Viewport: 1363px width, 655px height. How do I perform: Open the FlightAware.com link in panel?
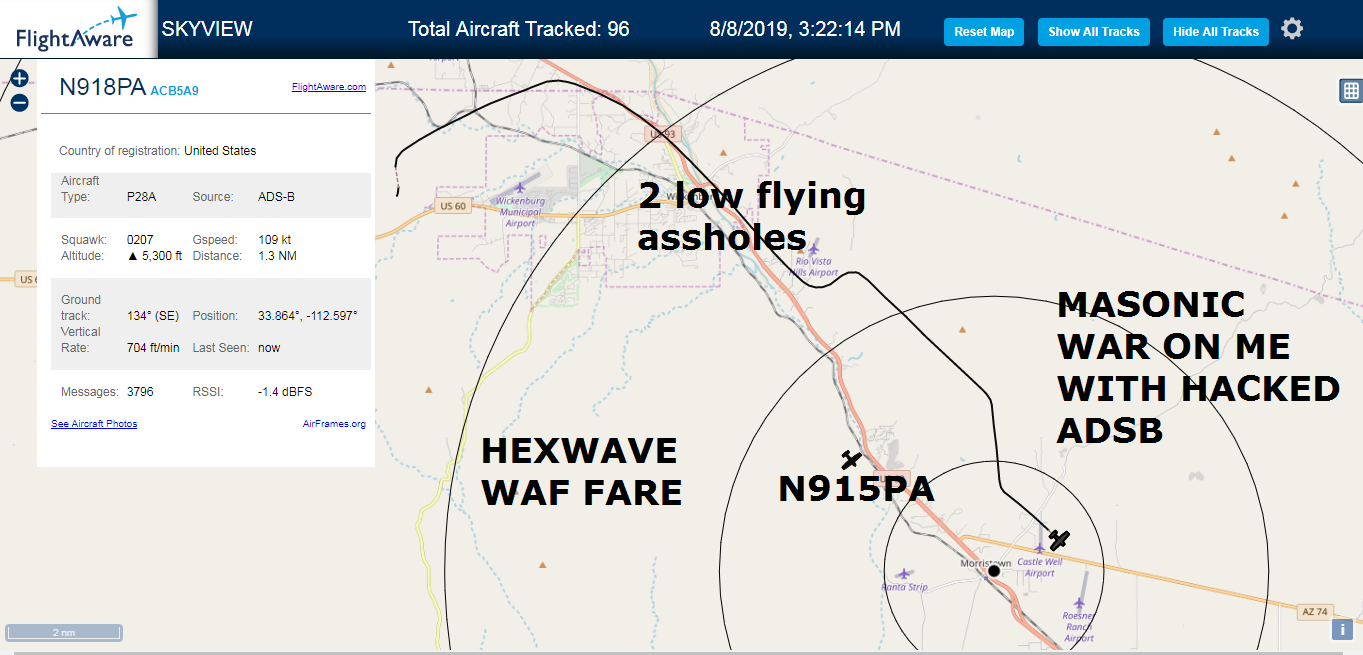coord(329,87)
